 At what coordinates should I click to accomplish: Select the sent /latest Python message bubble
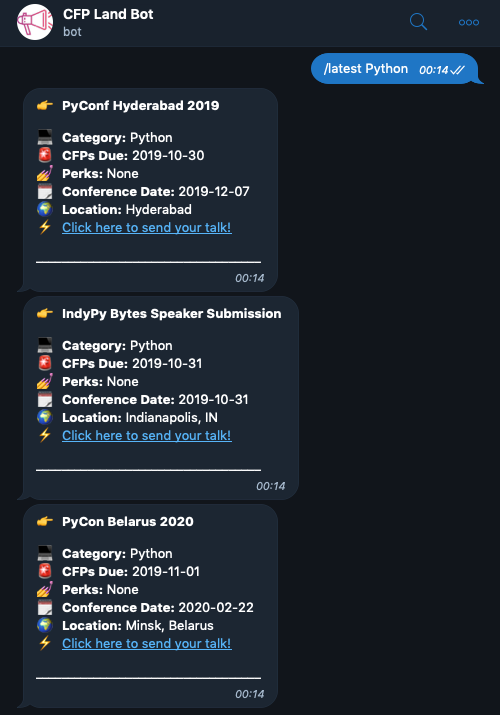(x=395, y=69)
